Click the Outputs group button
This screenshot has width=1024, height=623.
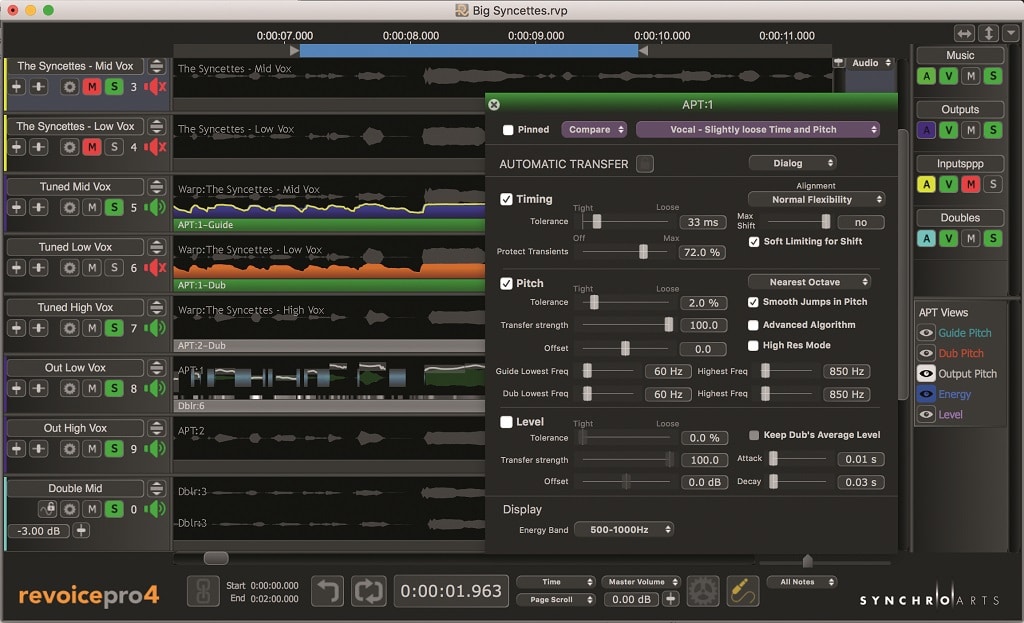[x=960, y=110]
